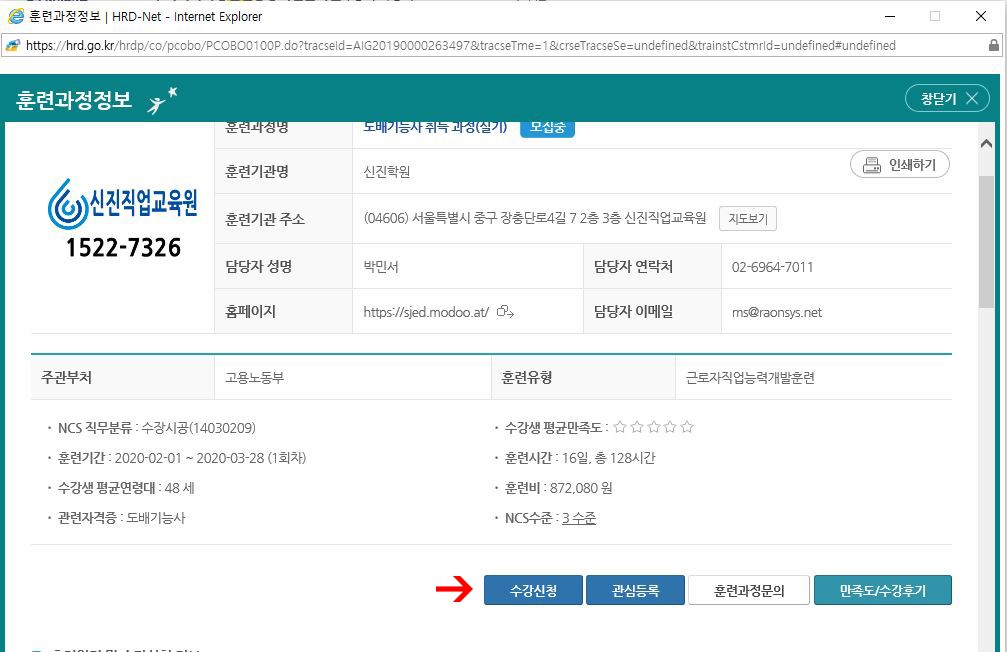Screen dimensions: 1007x652
Task: Click into the browser address bar URL
Action: (460, 45)
